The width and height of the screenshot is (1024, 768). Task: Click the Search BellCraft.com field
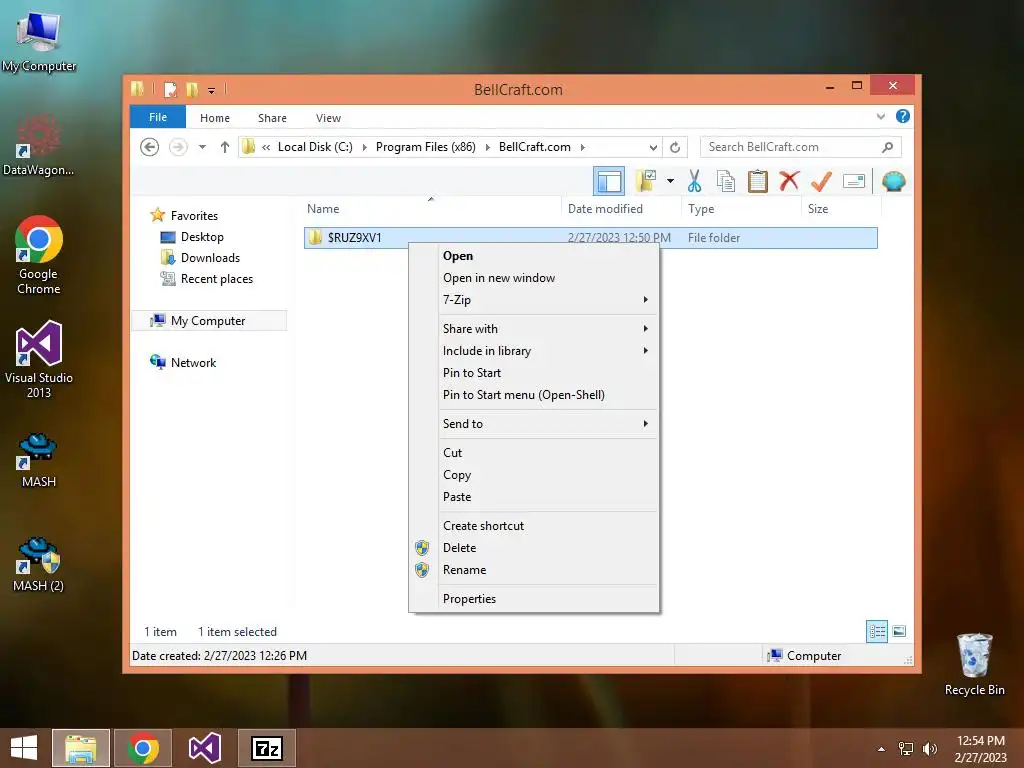801,147
